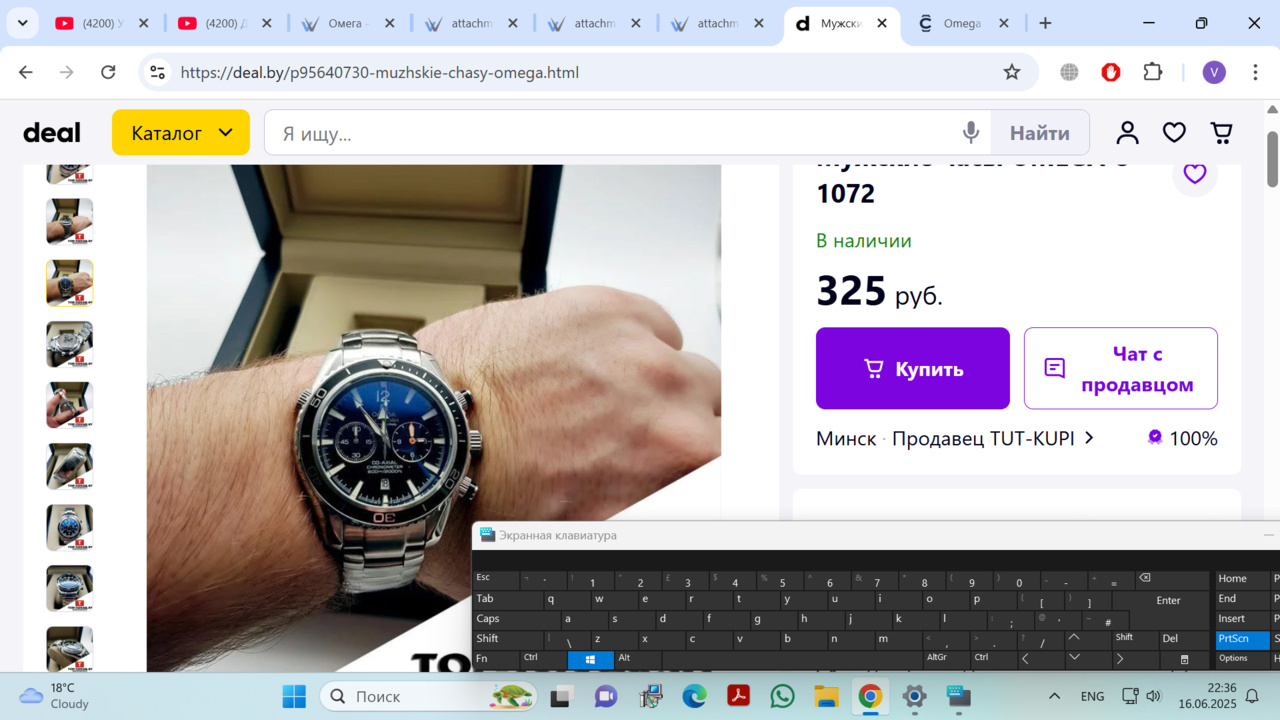1280x720 pixels.
Task: Bookmark this page with star icon
Action: [x=1012, y=72]
